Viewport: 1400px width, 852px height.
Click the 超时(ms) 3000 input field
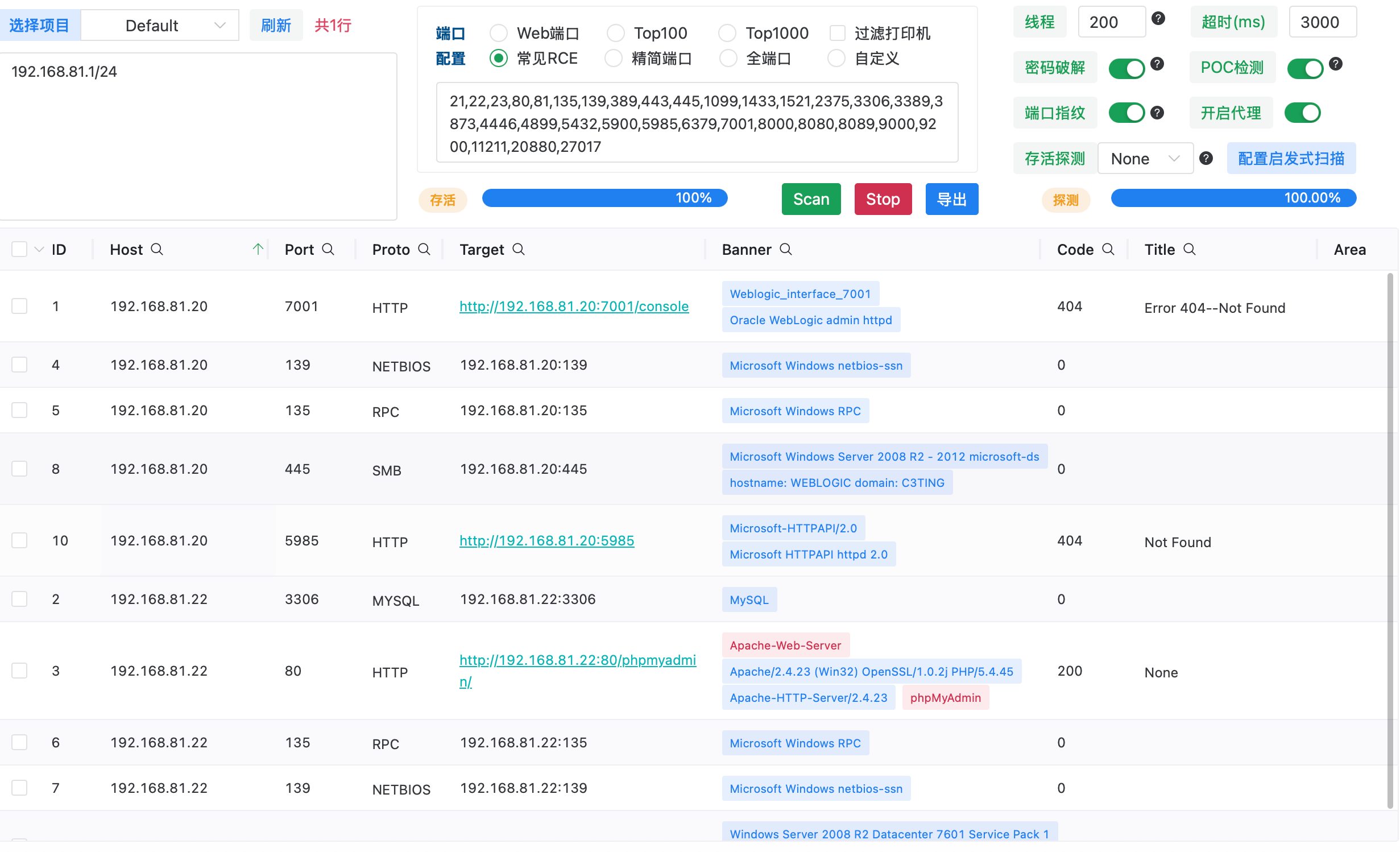1322,23
